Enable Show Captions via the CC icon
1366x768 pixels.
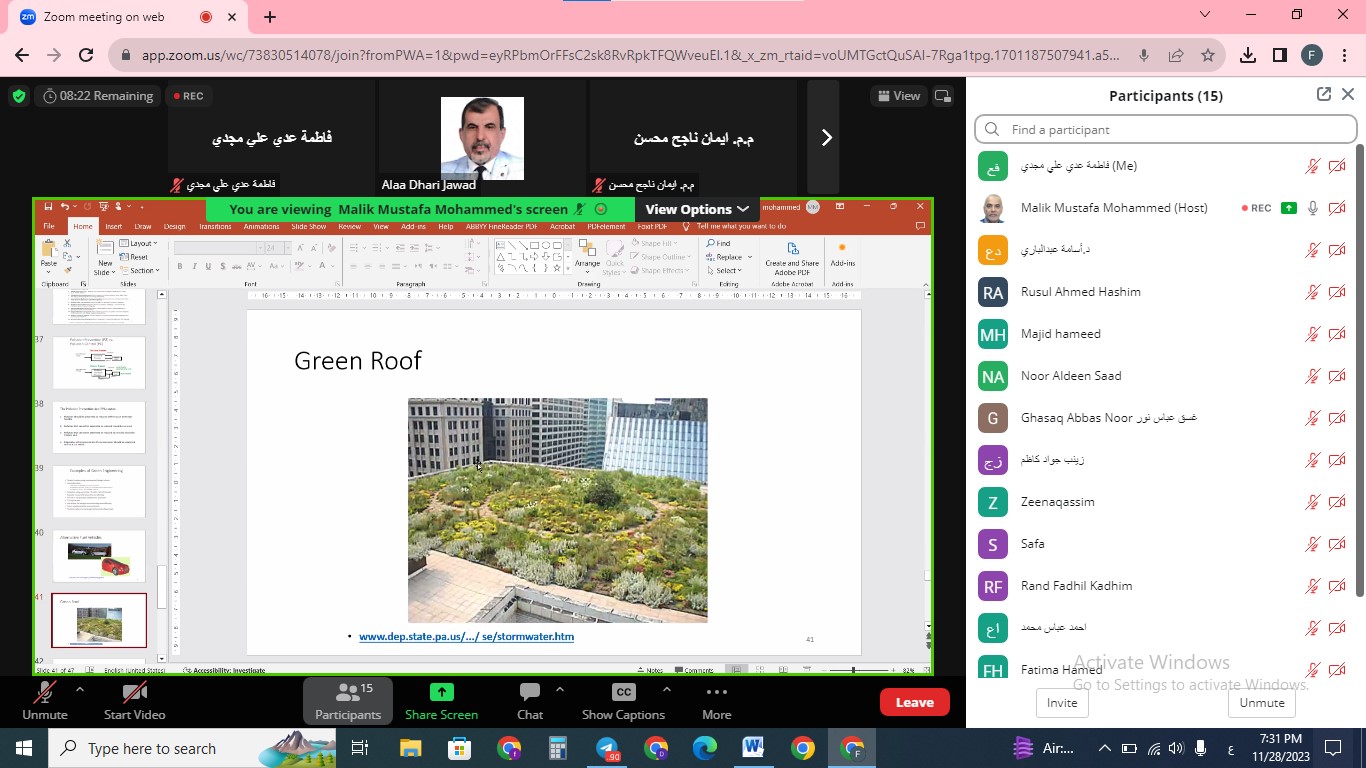click(x=623, y=700)
